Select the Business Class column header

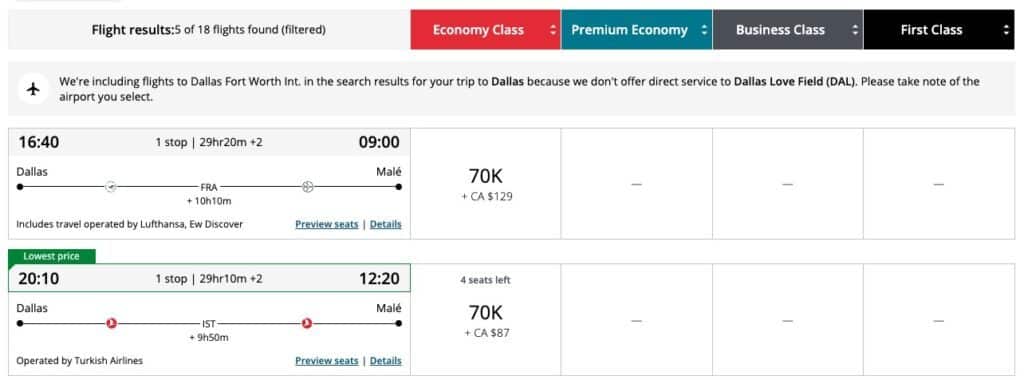coord(788,29)
